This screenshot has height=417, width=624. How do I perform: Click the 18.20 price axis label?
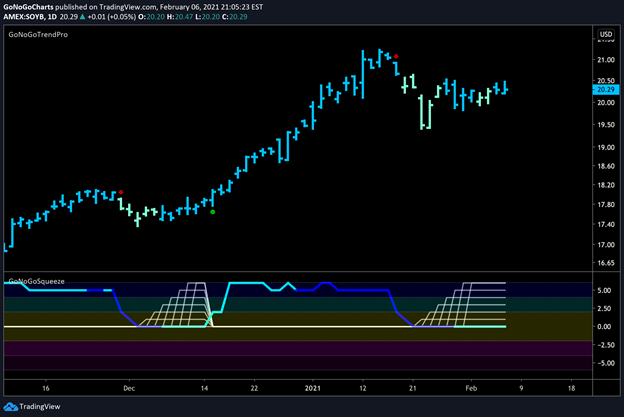pyautogui.click(x=606, y=185)
